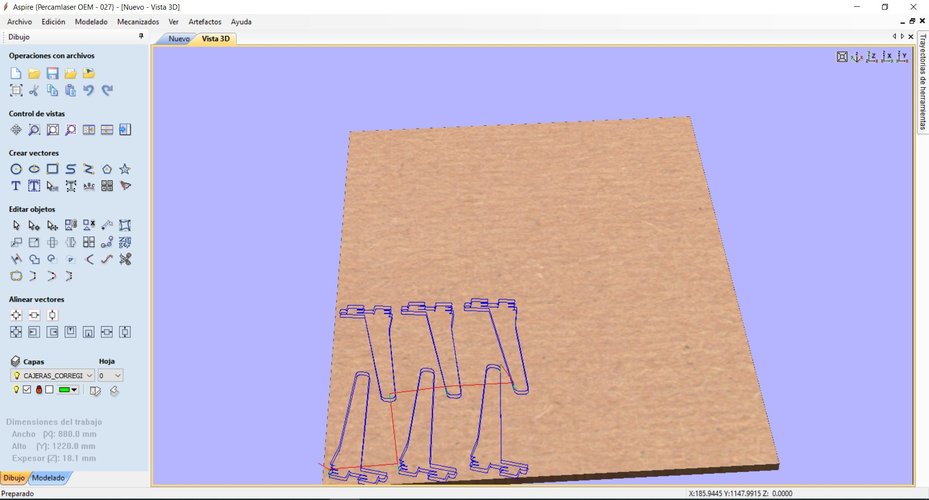Click the text-on-curve ABC icon
The height and width of the screenshot is (500, 929).
click(88, 186)
